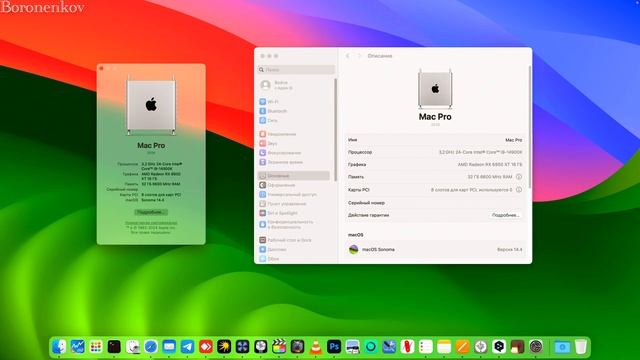Click the Графика row in settings
The width and height of the screenshot is (640, 360).
(x=435, y=164)
